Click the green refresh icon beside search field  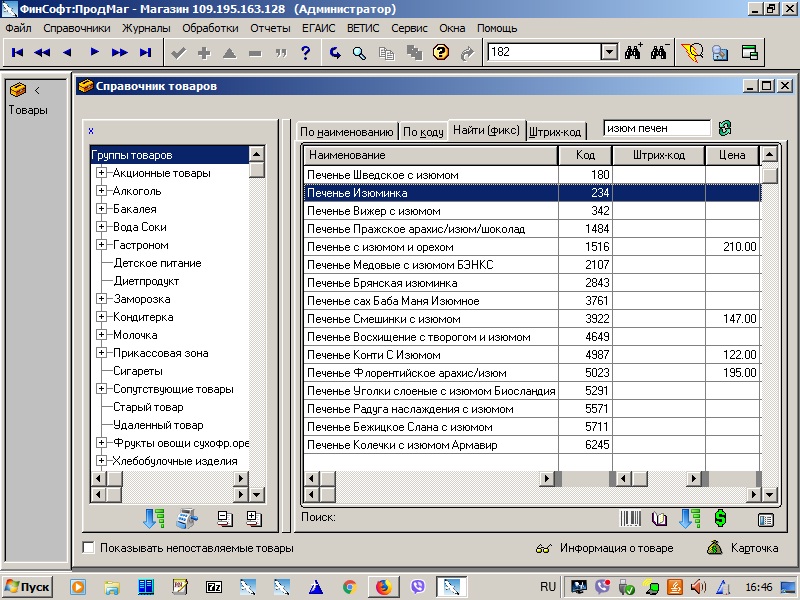725,128
